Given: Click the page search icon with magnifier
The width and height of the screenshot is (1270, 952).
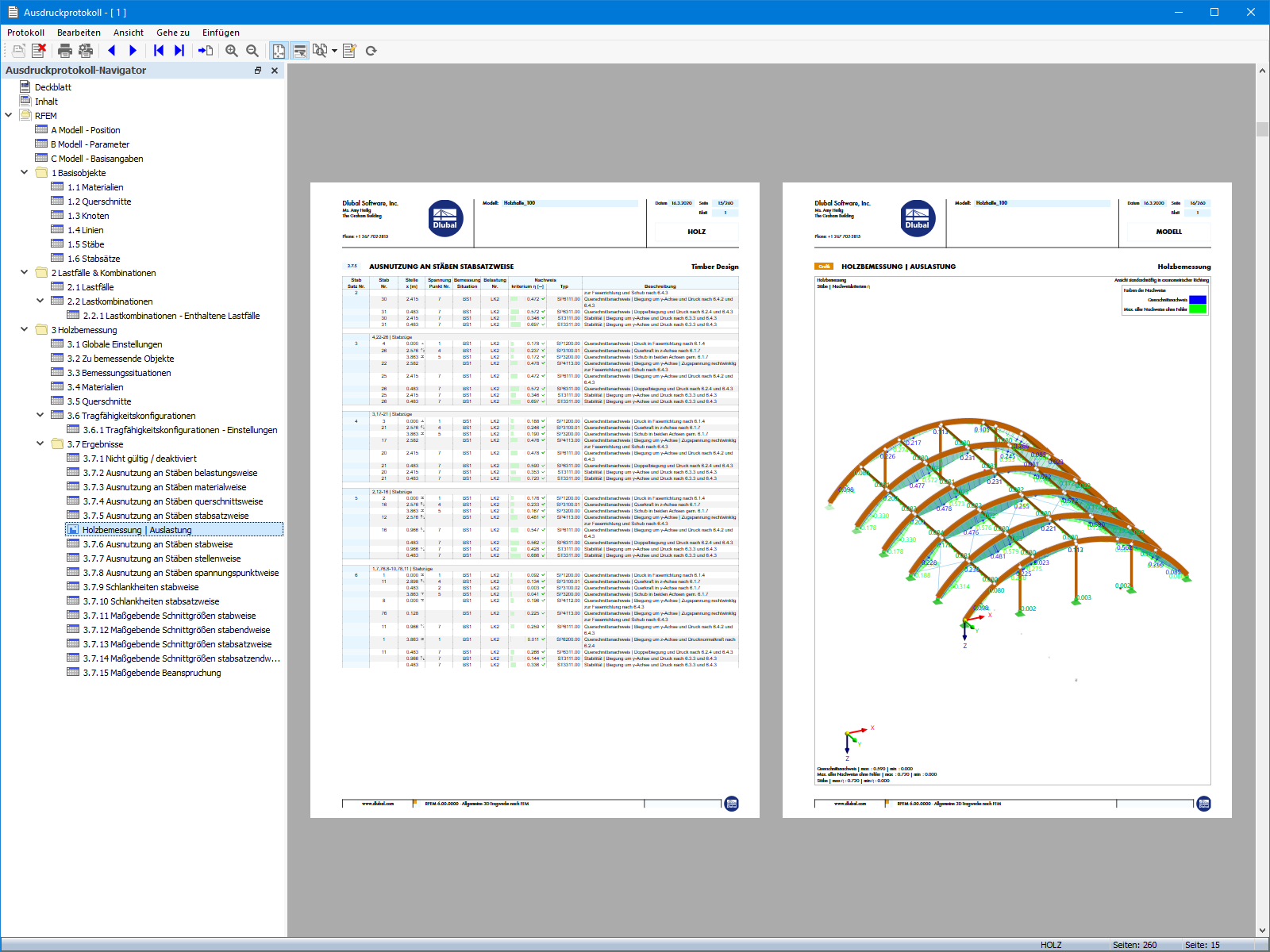Looking at the screenshot, I should click(320, 51).
